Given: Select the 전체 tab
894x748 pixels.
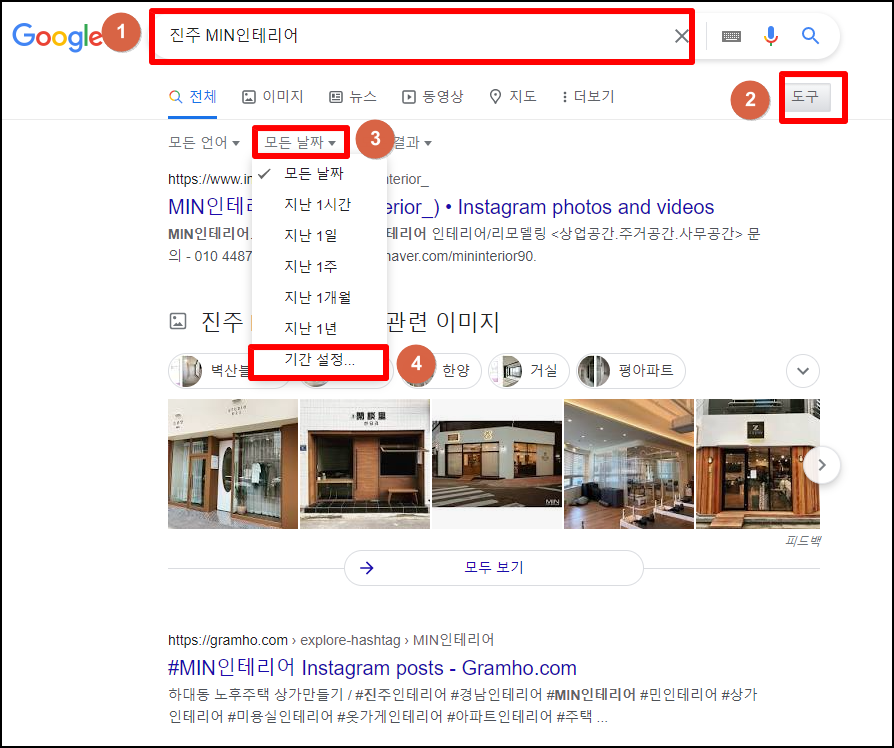Looking at the screenshot, I should 193,97.
